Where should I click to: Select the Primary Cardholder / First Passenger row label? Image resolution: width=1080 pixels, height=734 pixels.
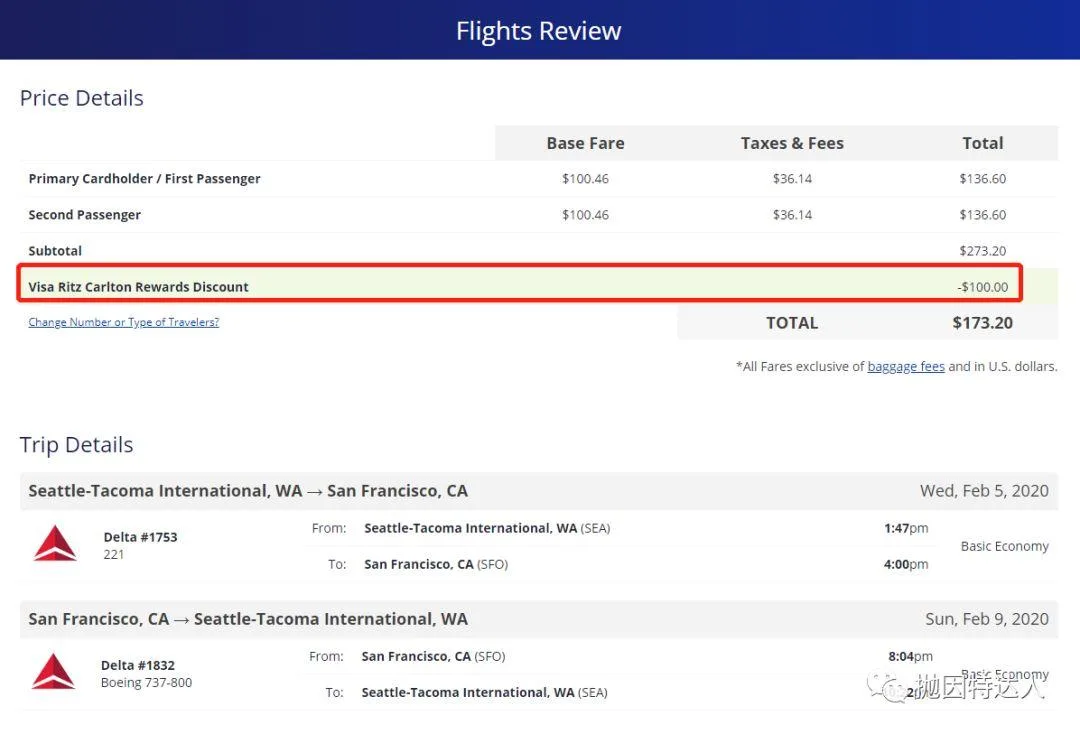(x=145, y=179)
